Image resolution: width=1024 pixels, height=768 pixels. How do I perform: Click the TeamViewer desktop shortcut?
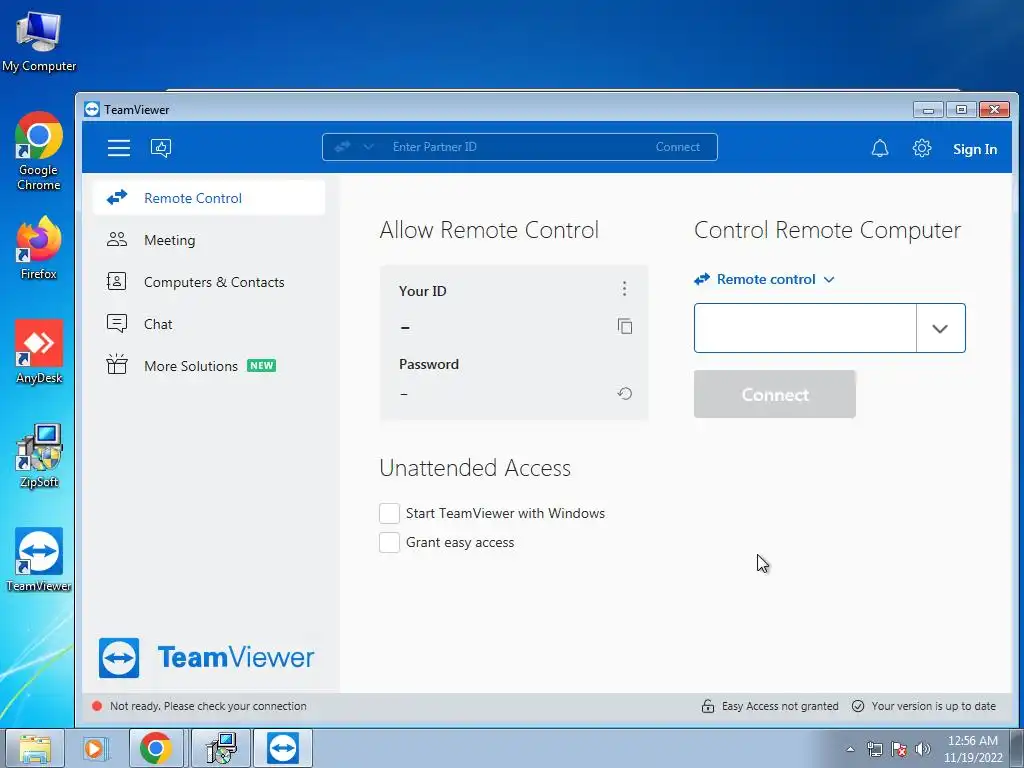[x=39, y=560]
